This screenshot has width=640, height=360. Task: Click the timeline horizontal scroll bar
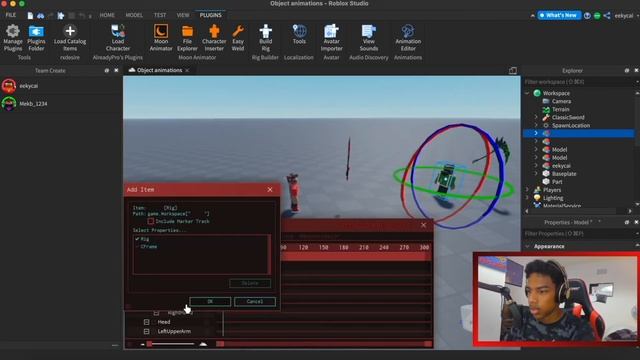[x=324, y=344]
